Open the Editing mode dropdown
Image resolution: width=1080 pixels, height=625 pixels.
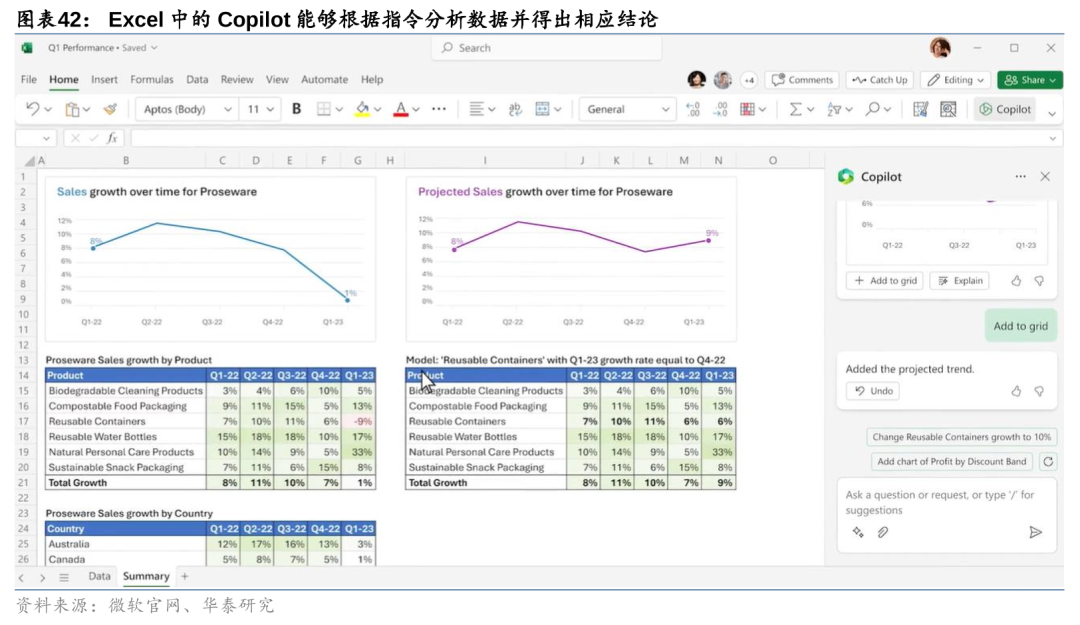coord(956,80)
